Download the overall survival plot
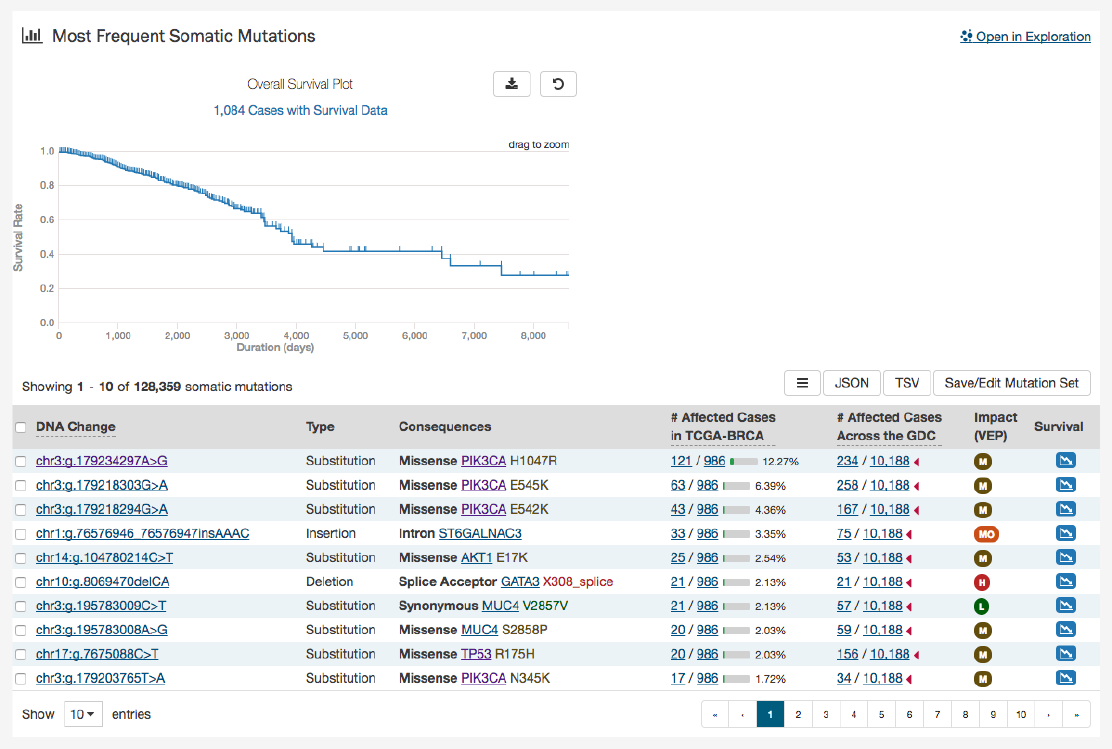 (x=512, y=84)
